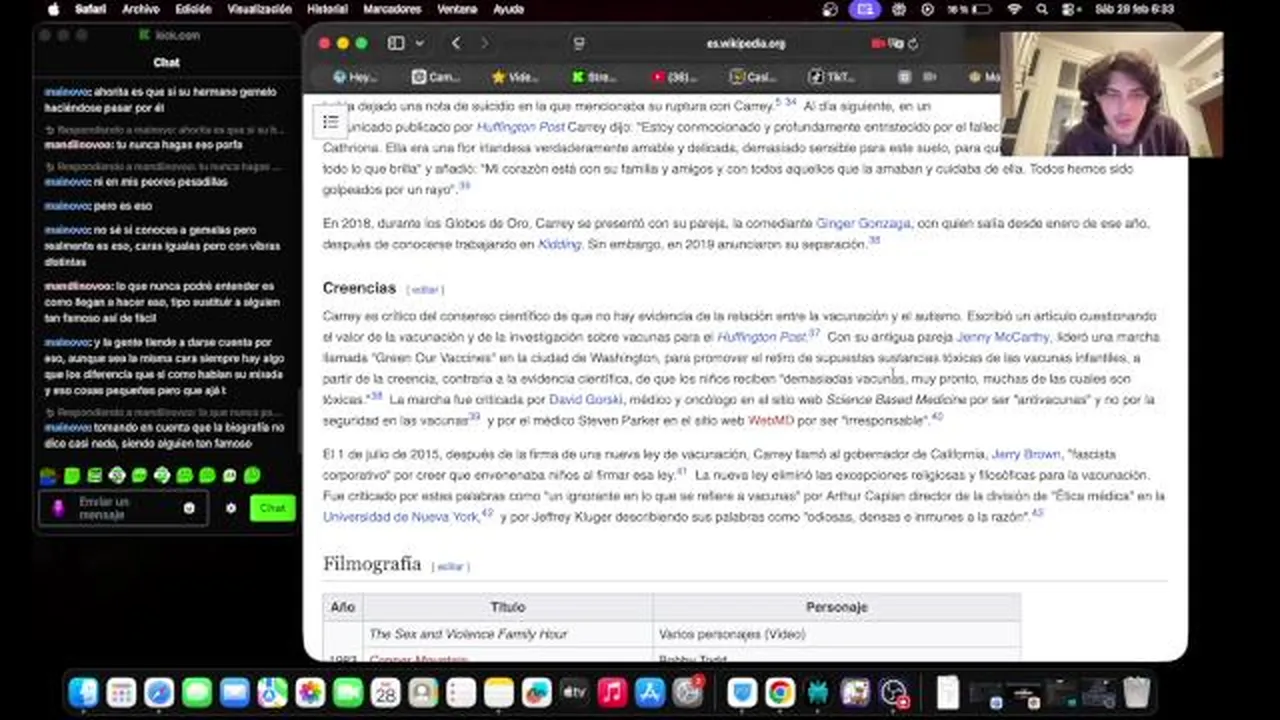The height and width of the screenshot is (720, 1280).
Task: Open Finder from the Dock
Action: (84, 692)
